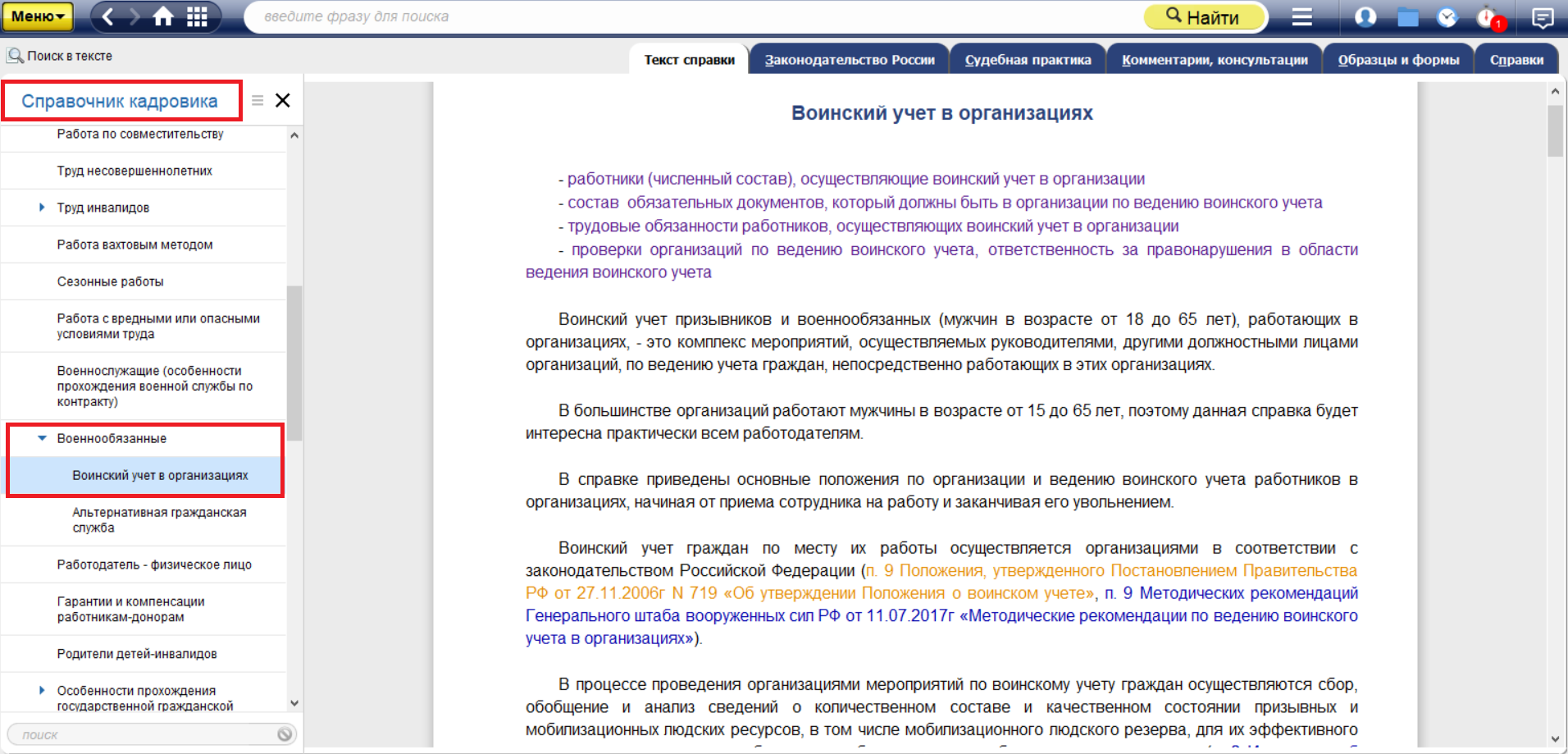Close the Справочник кадровика side panel
The image size is (1568, 754).
click(283, 100)
